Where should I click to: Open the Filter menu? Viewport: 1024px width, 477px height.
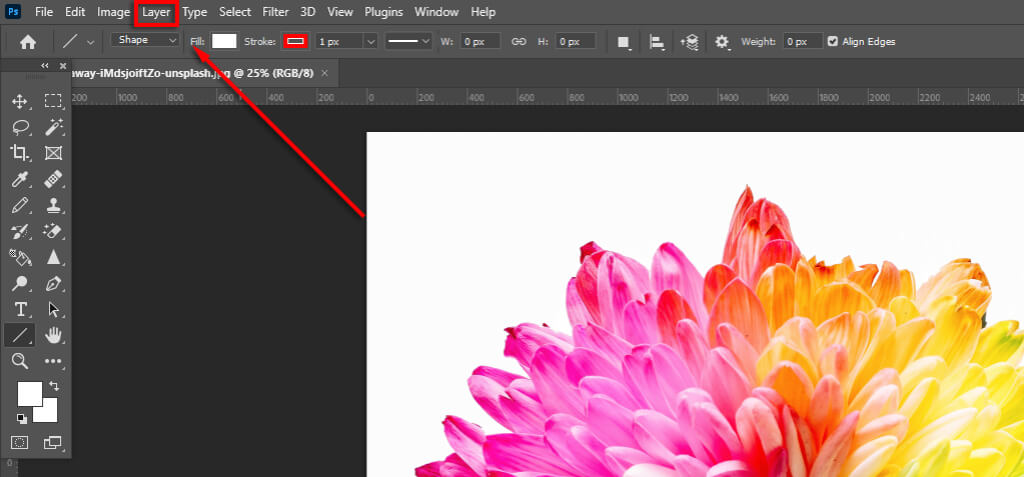click(x=275, y=12)
